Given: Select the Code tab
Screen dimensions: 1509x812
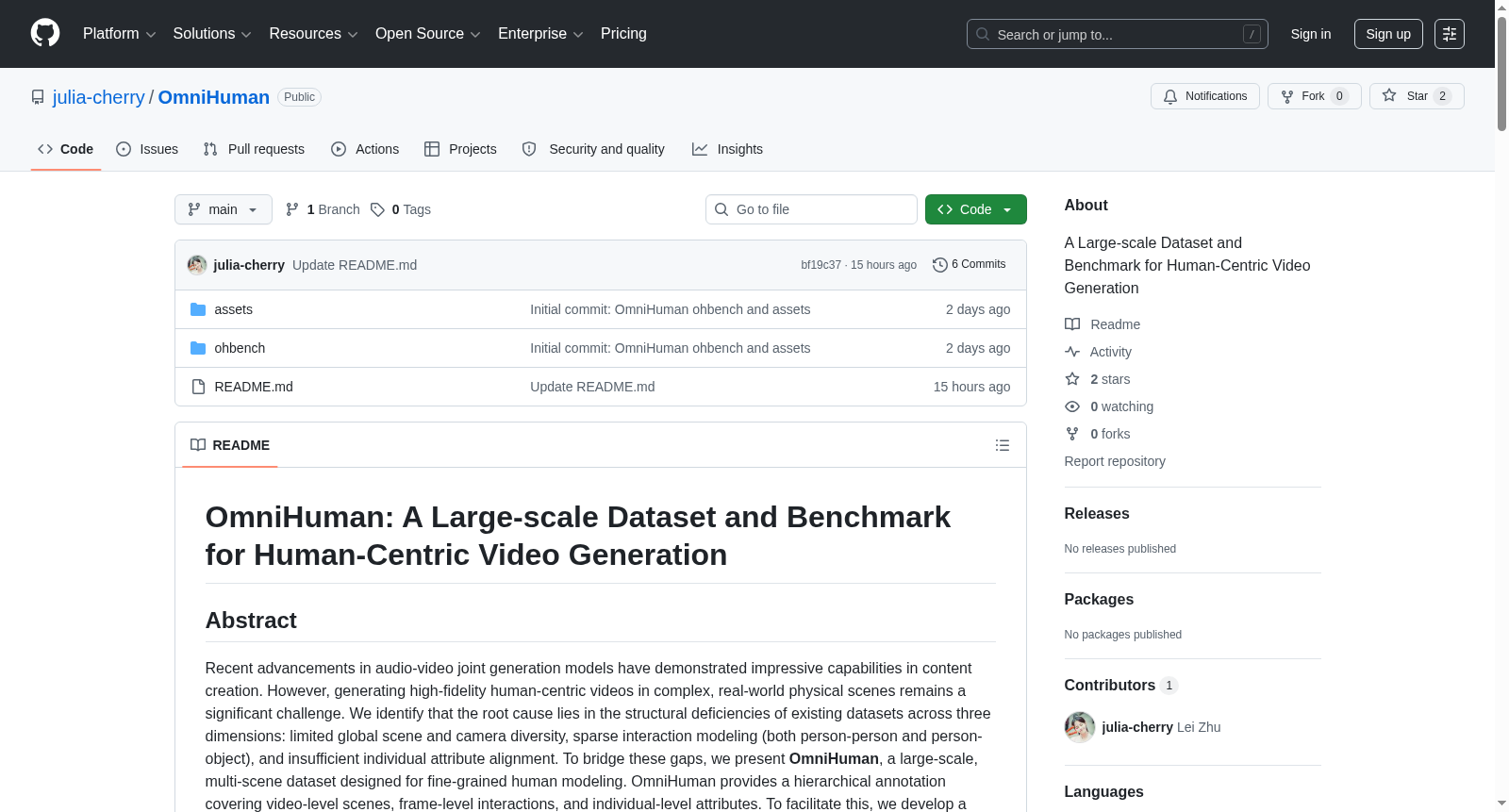Looking at the screenshot, I should coord(66,149).
